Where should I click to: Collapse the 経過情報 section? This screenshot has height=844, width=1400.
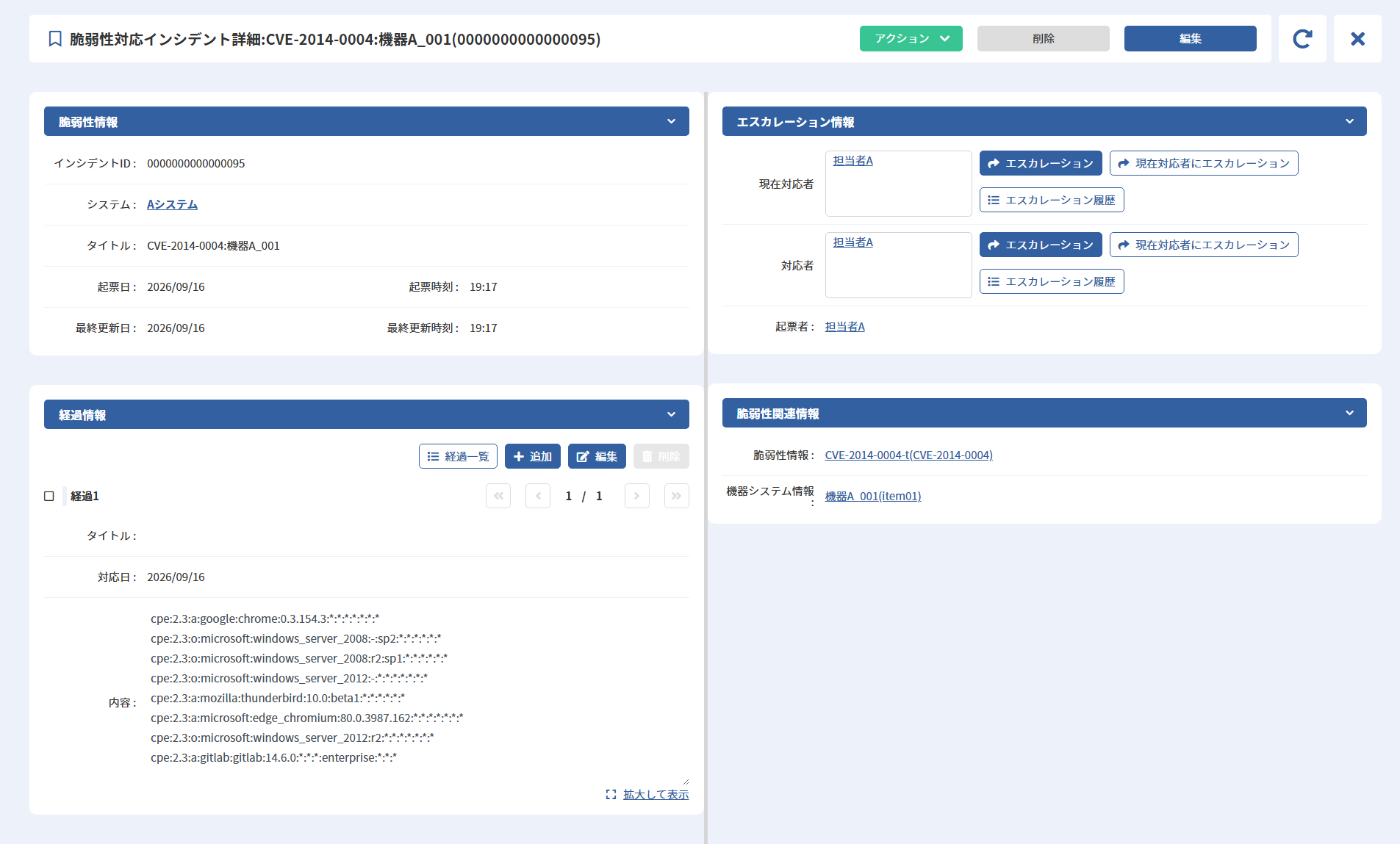pos(671,415)
